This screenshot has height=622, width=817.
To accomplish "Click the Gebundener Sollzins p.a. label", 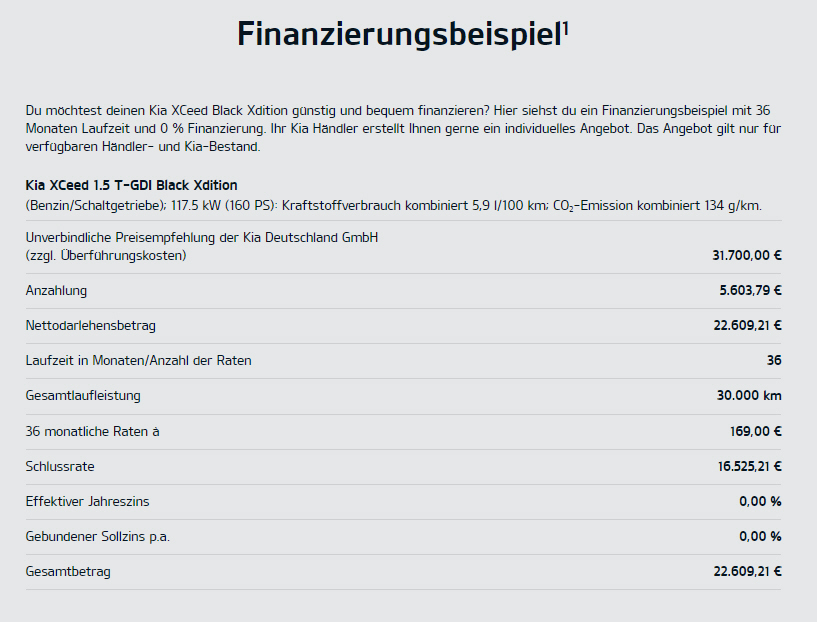I will (x=97, y=536).
